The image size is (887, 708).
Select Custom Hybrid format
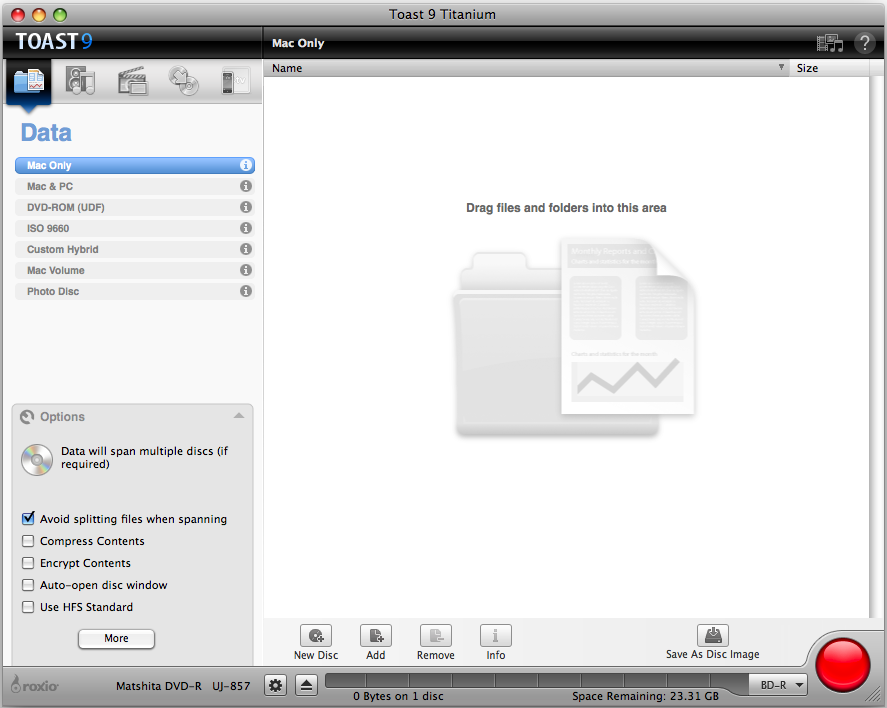[x=135, y=249]
